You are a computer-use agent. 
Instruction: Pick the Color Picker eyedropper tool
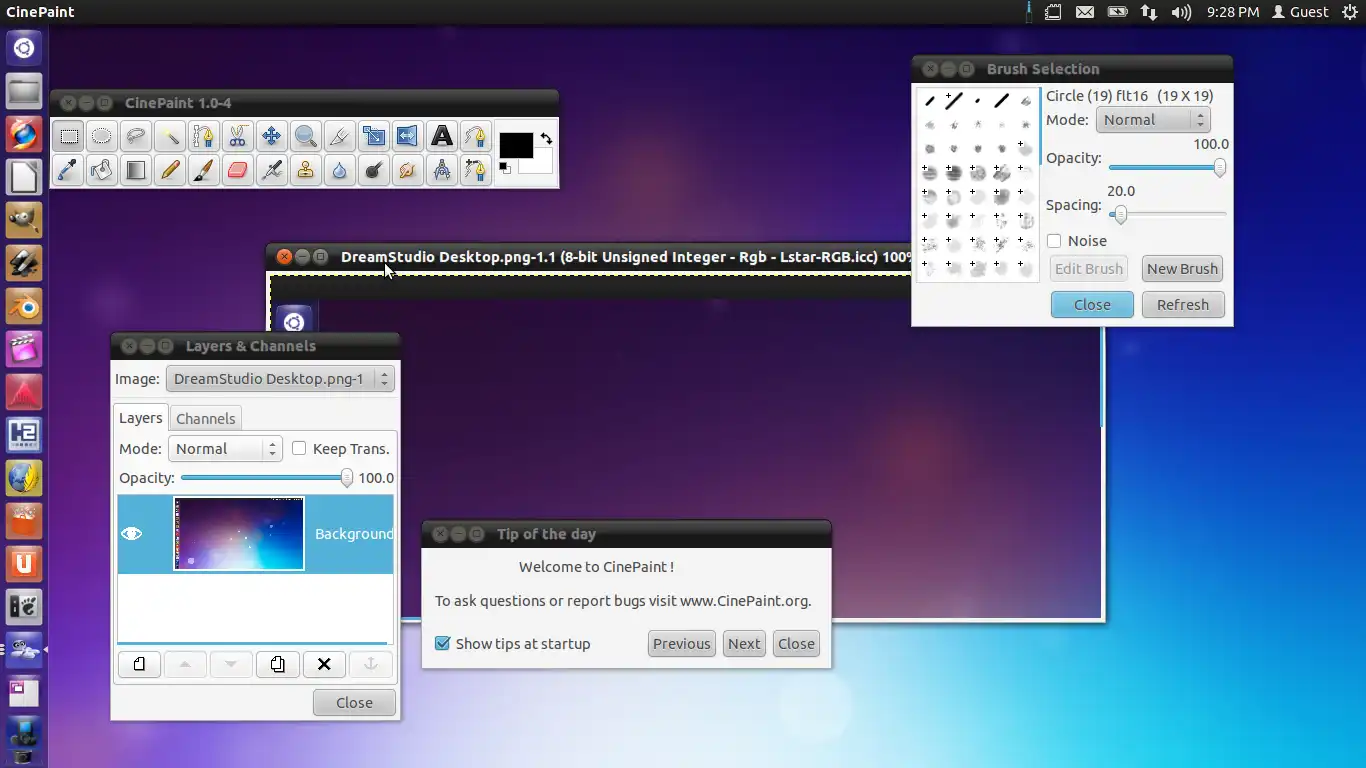click(x=68, y=170)
